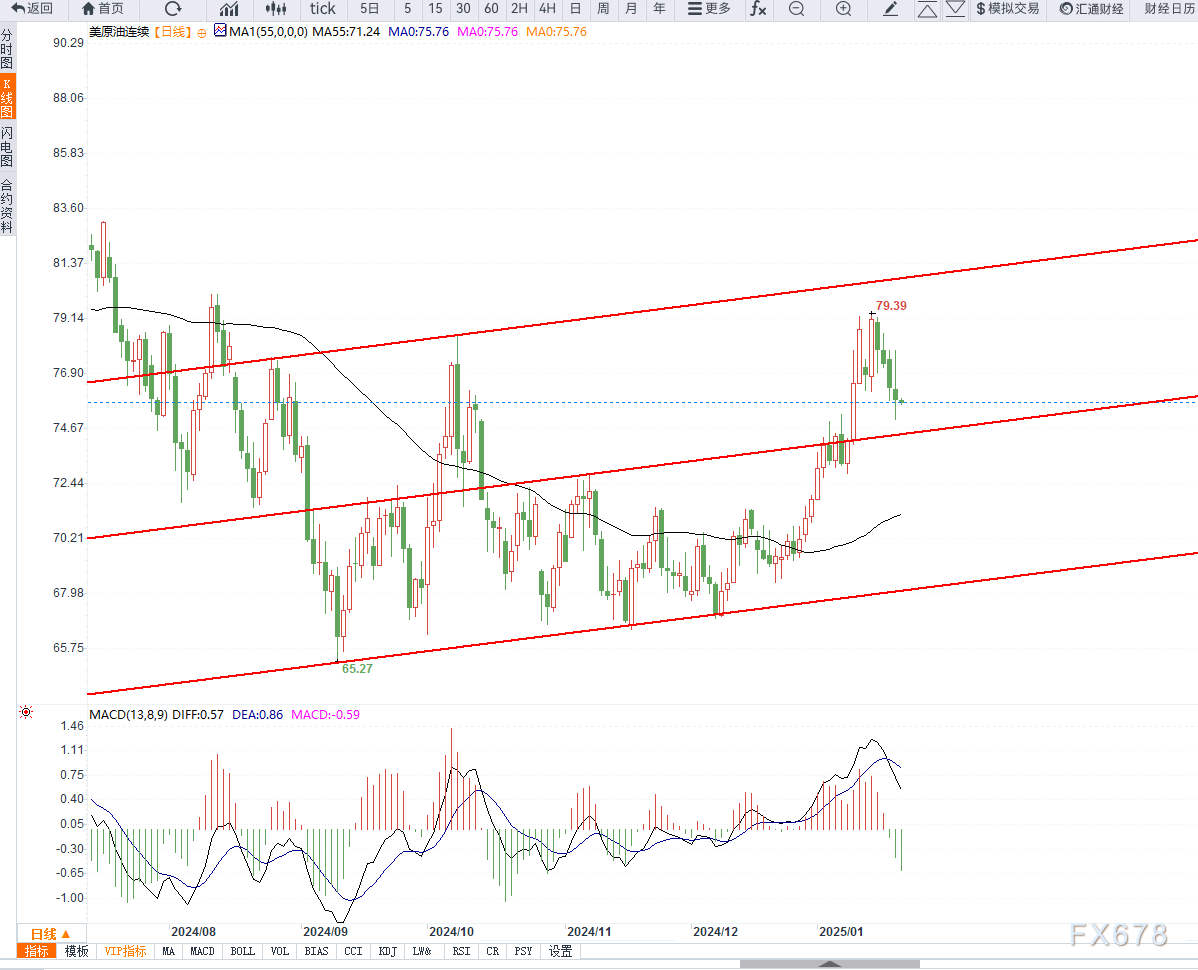Switch to the 模板 tab
This screenshot has height=970, width=1198.
point(76,951)
